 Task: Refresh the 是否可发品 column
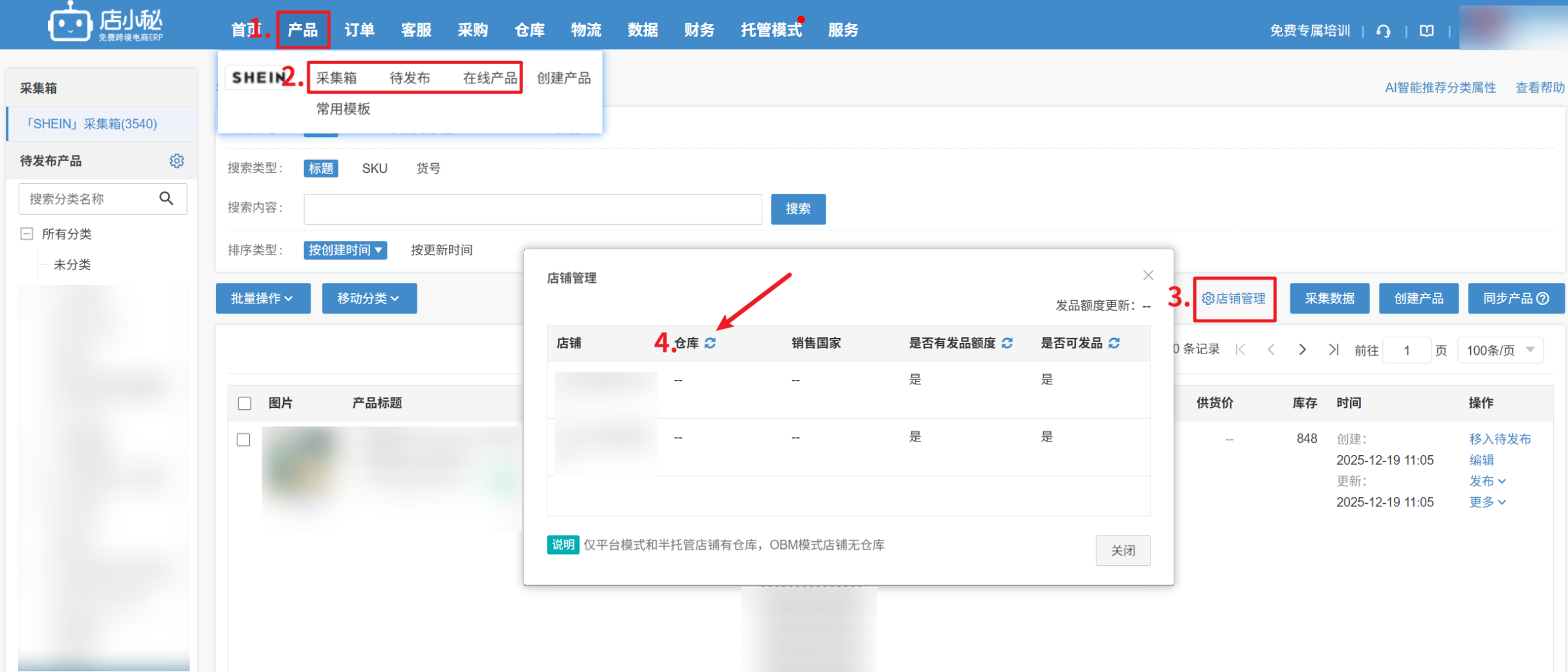tap(1114, 343)
